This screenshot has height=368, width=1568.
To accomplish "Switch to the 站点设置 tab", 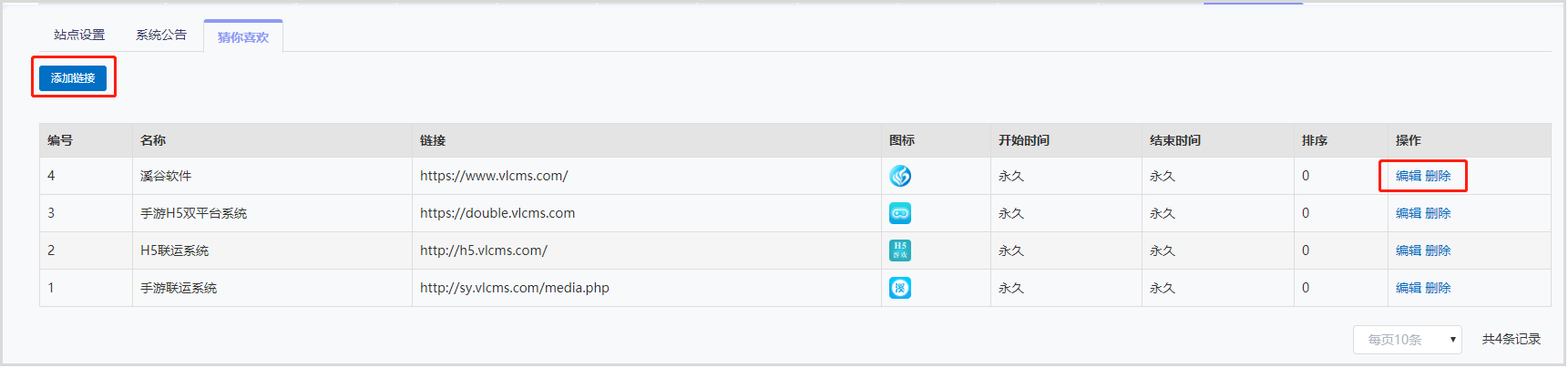I will click(79, 35).
